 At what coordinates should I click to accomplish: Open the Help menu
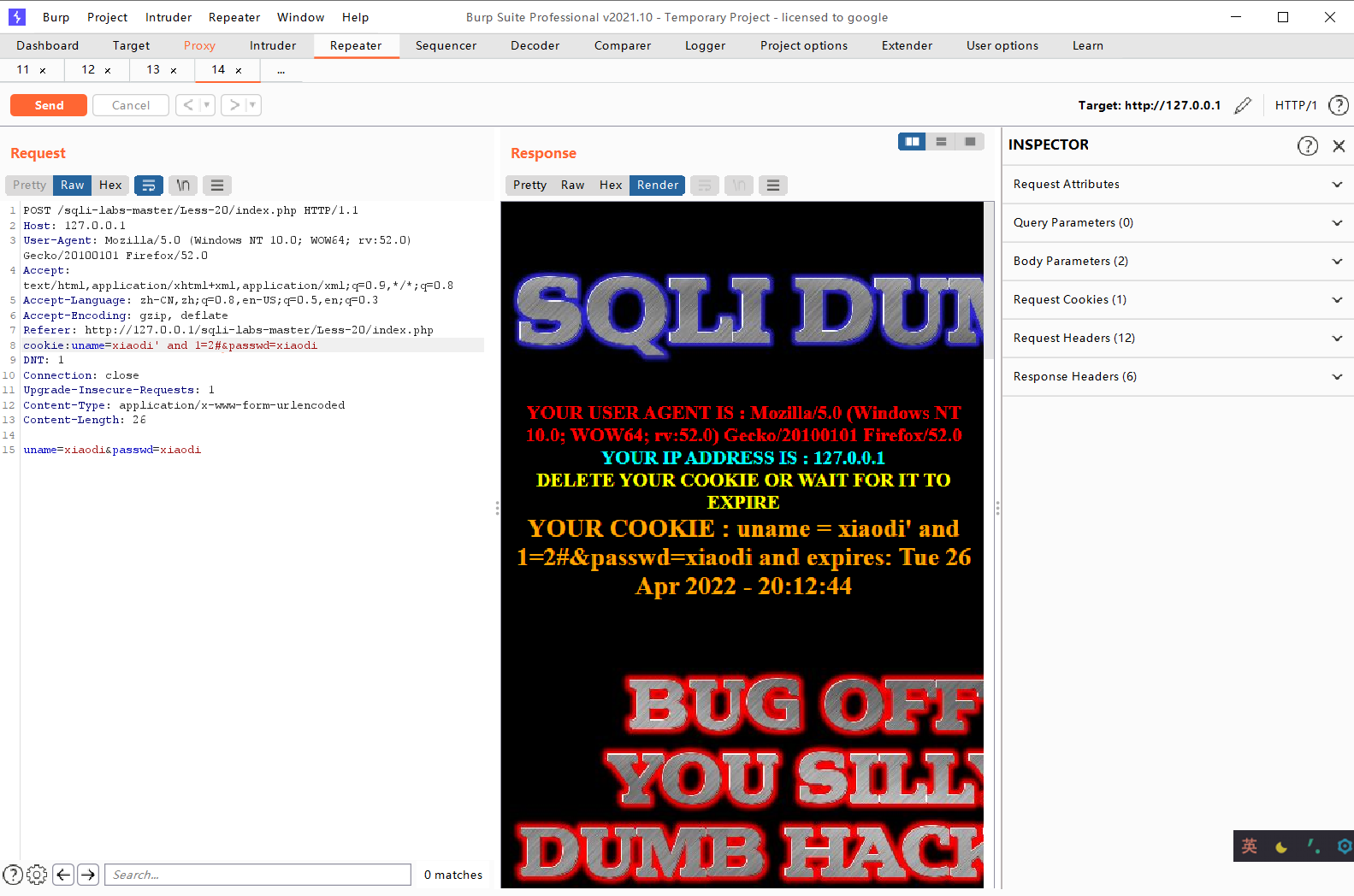coord(355,17)
